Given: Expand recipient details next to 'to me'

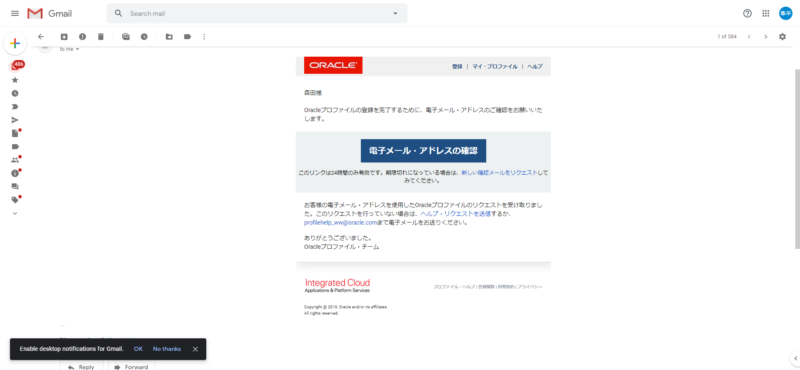Looking at the screenshot, I should pyautogui.click(x=78, y=50).
